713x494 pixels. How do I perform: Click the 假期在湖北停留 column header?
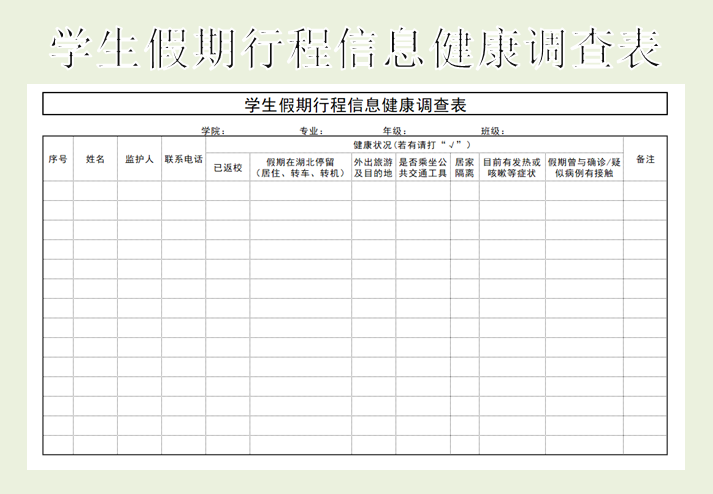click(300, 167)
